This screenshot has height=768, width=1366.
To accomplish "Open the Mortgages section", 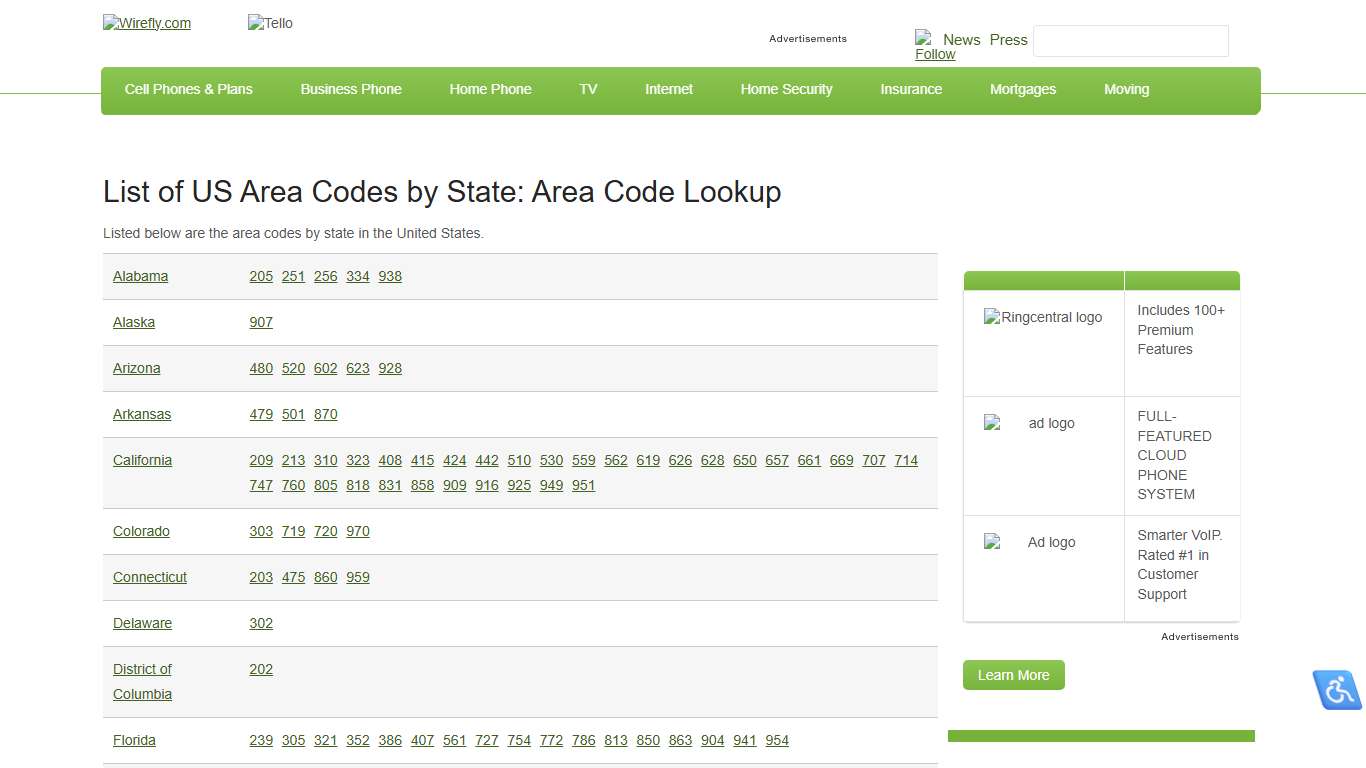I will click(x=1023, y=90).
